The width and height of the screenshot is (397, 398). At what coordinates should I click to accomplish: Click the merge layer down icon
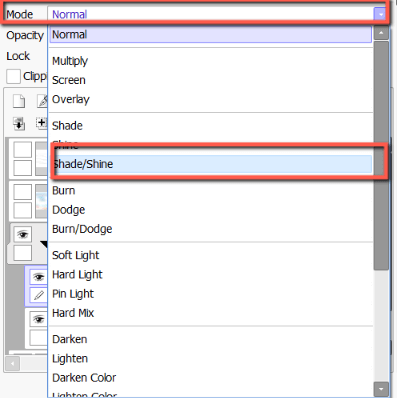tap(19, 123)
